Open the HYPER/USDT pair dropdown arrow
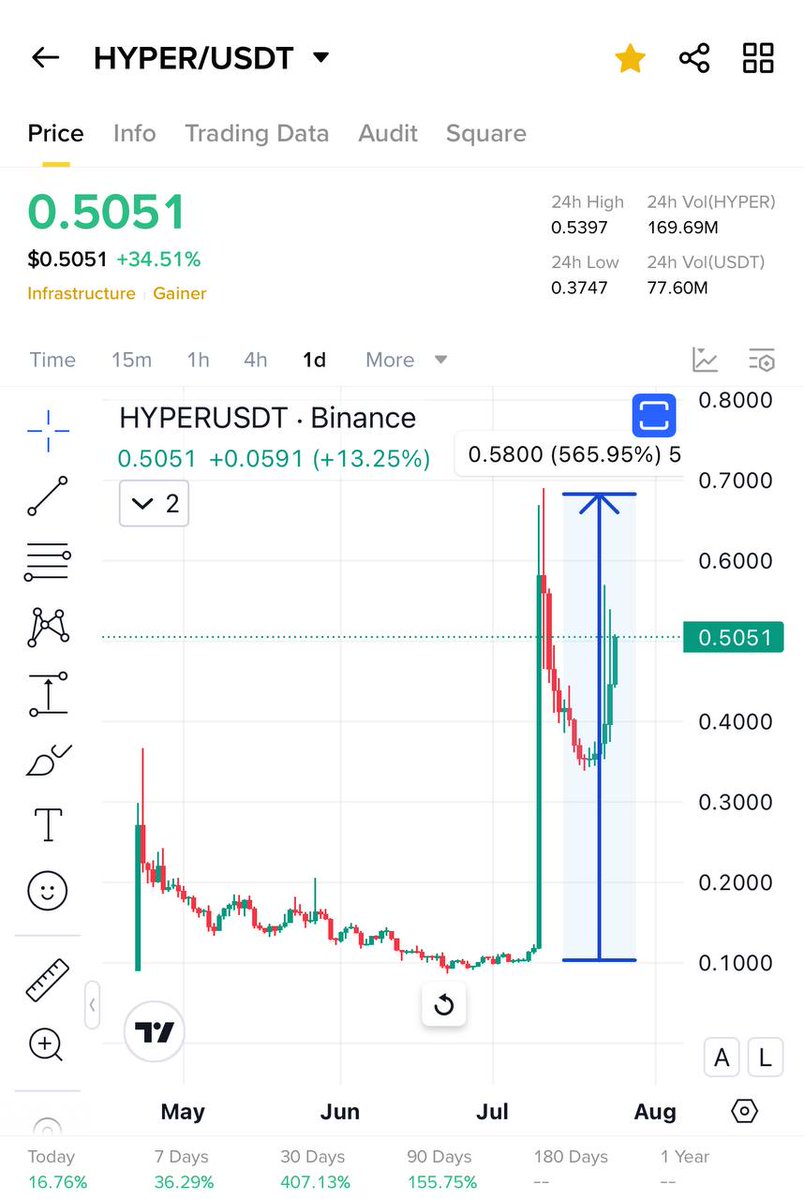The height and width of the screenshot is (1199, 804). 321,57
